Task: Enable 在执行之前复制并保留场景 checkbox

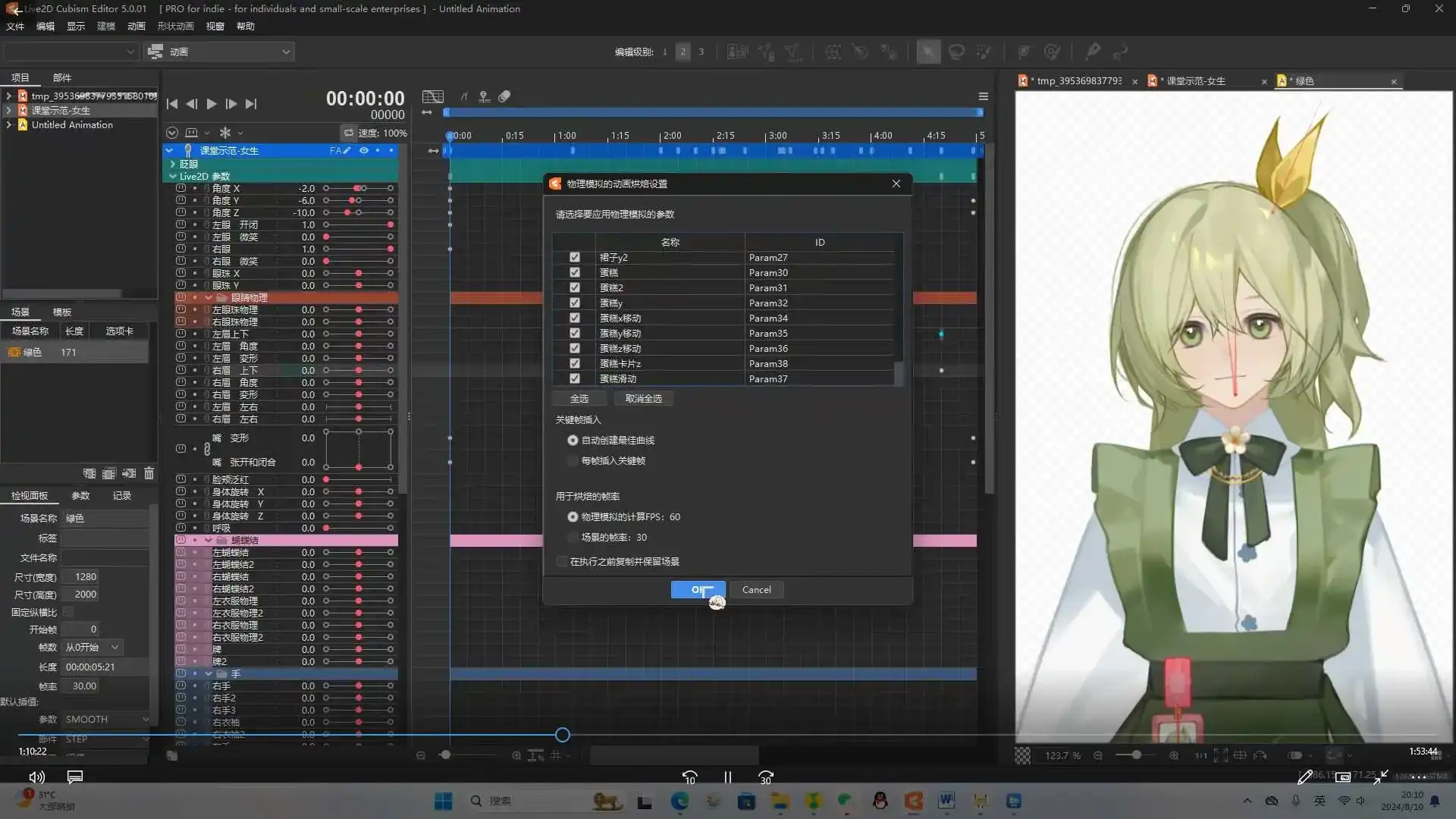Action: pos(562,561)
